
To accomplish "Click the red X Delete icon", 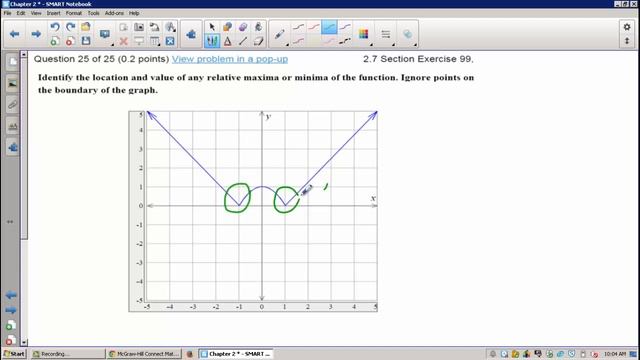I will tap(124, 41).
